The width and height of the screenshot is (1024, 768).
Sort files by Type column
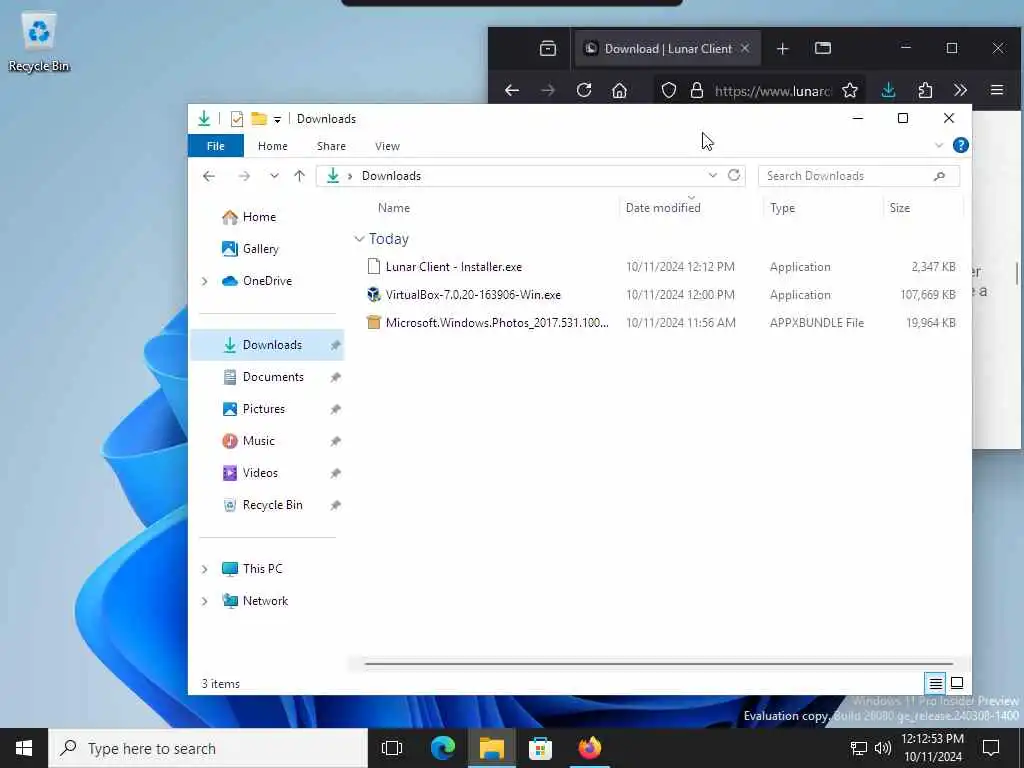tap(782, 208)
